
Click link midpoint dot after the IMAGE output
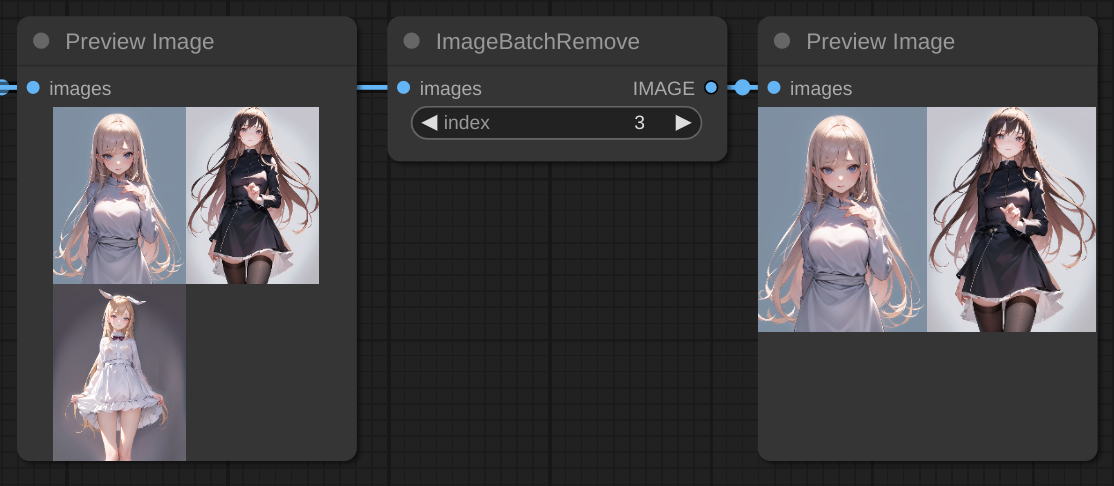pyautogui.click(x=742, y=88)
